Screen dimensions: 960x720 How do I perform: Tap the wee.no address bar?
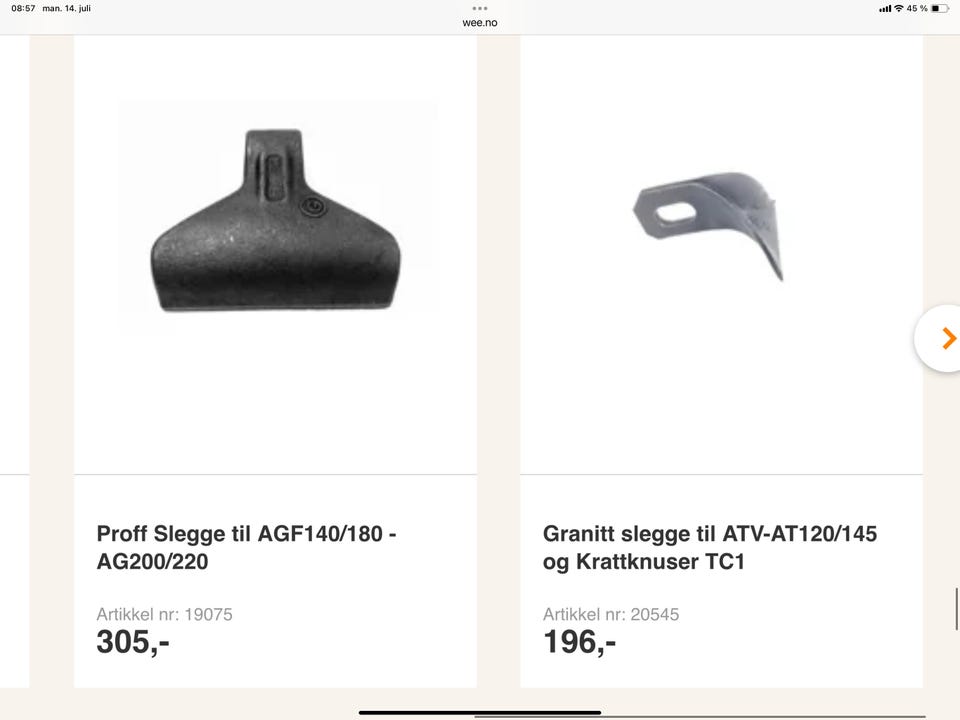(480, 23)
